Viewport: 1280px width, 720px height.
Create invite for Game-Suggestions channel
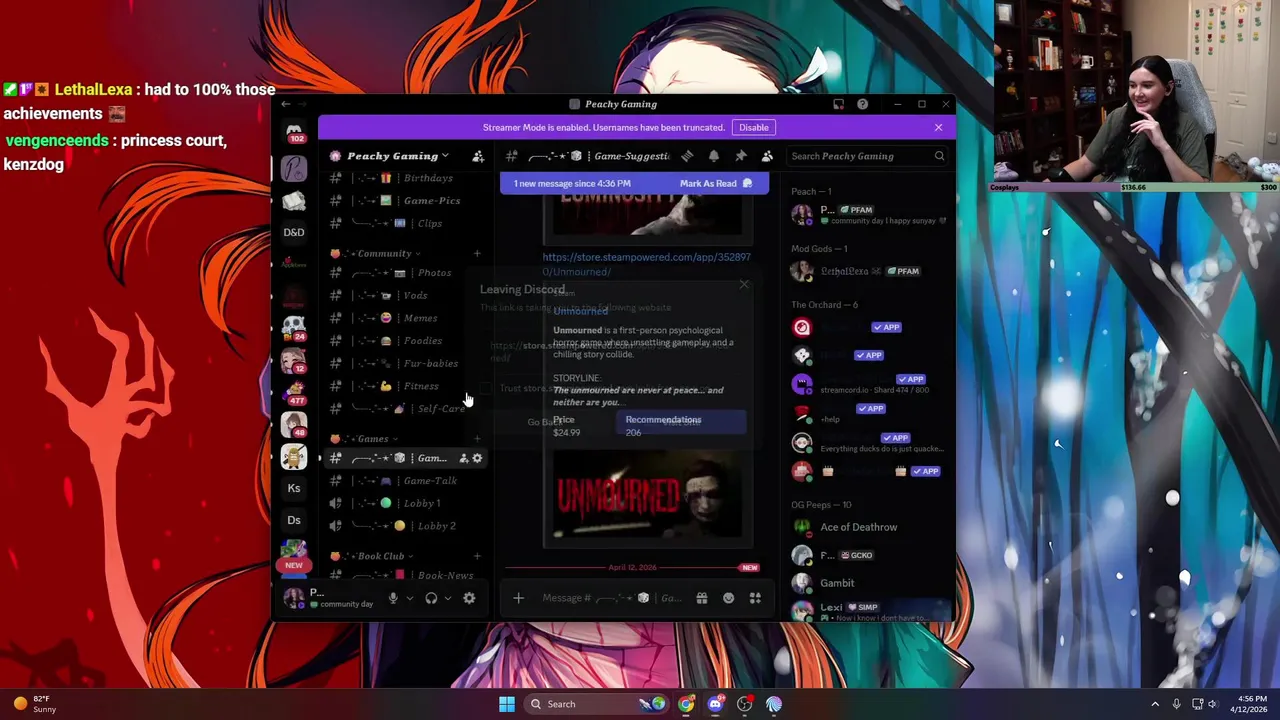(x=463, y=458)
